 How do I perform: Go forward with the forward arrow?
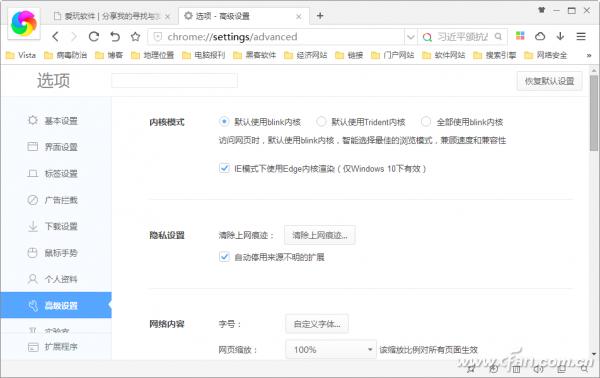(x=74, y=37)
